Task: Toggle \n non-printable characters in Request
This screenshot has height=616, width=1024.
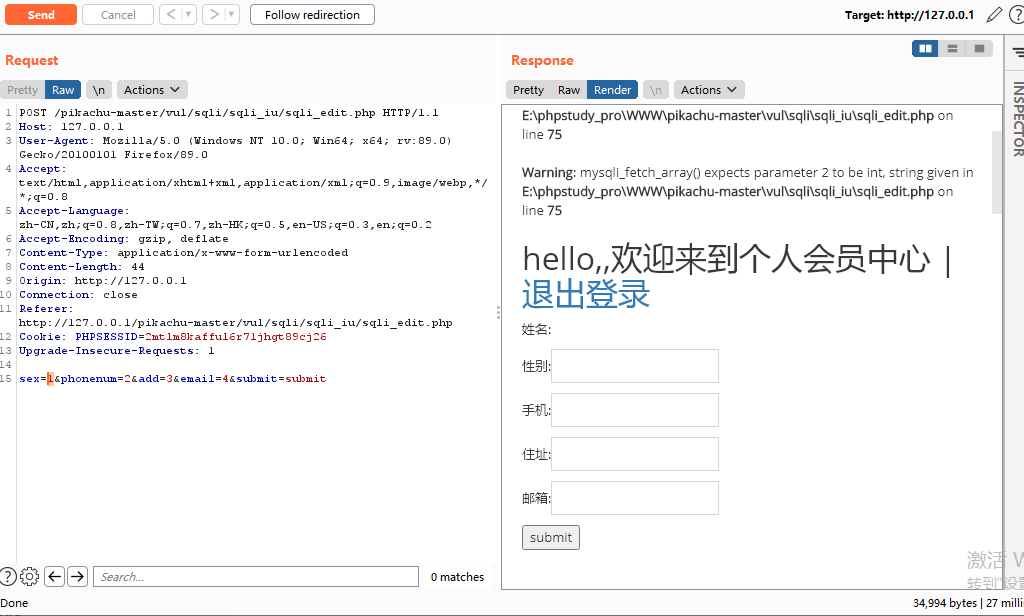Action: pyautogui.click(x=99, y=90)
